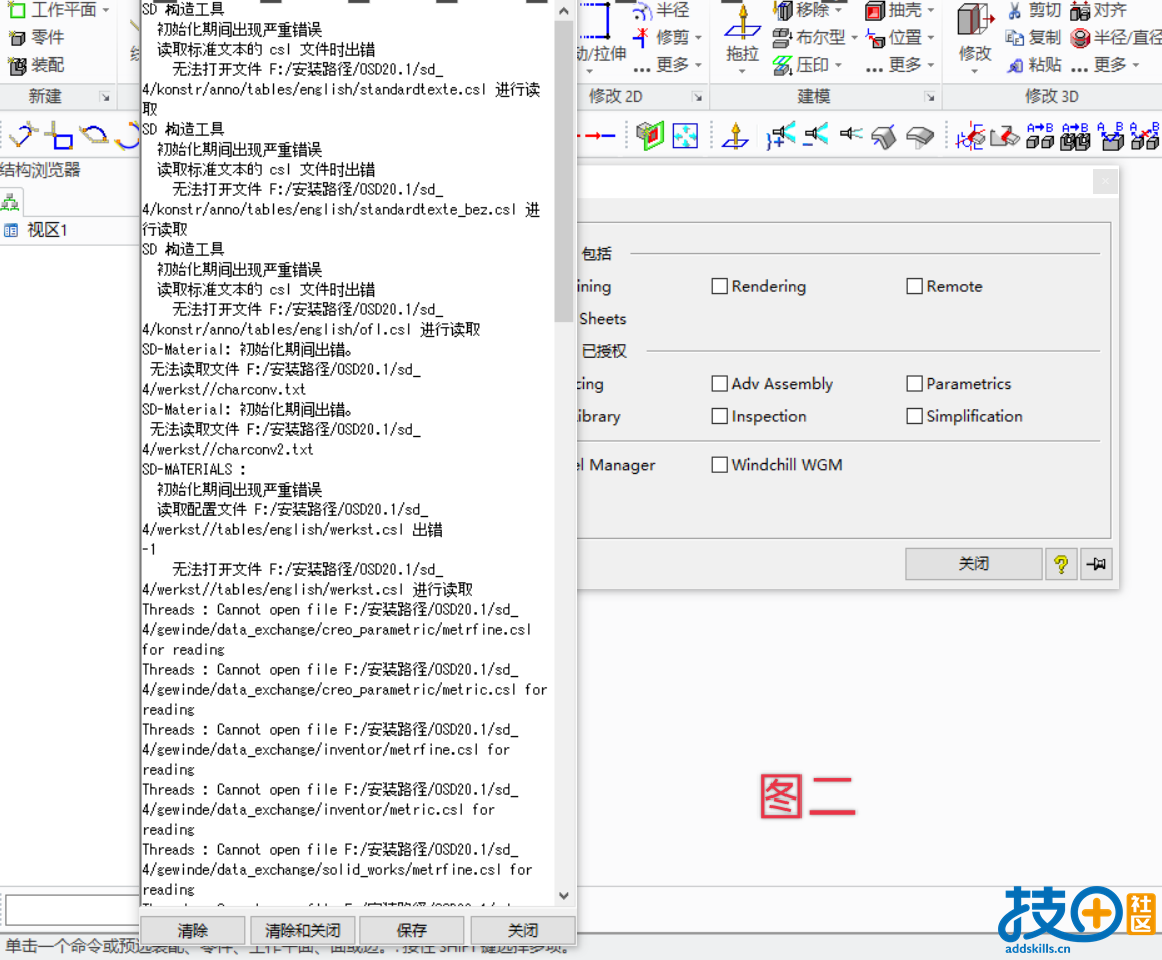
Task: Click 关闭 in the output window
Action: point(522,930)
